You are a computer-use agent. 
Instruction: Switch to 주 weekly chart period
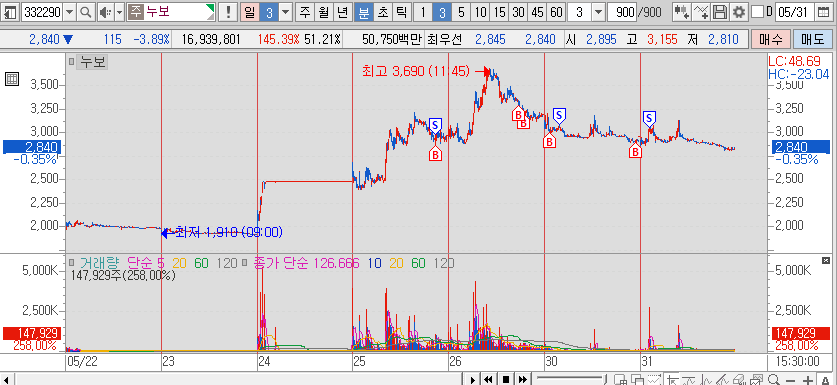click(304, 11)
